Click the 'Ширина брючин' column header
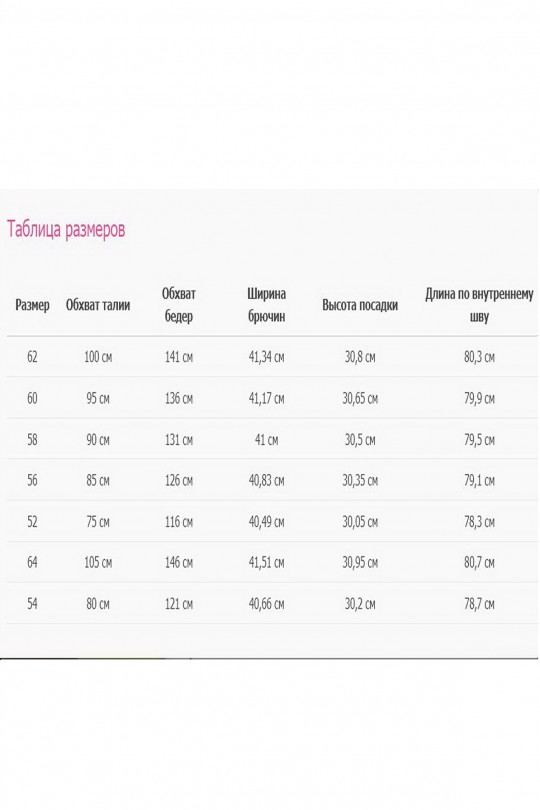 pos(267,305)
